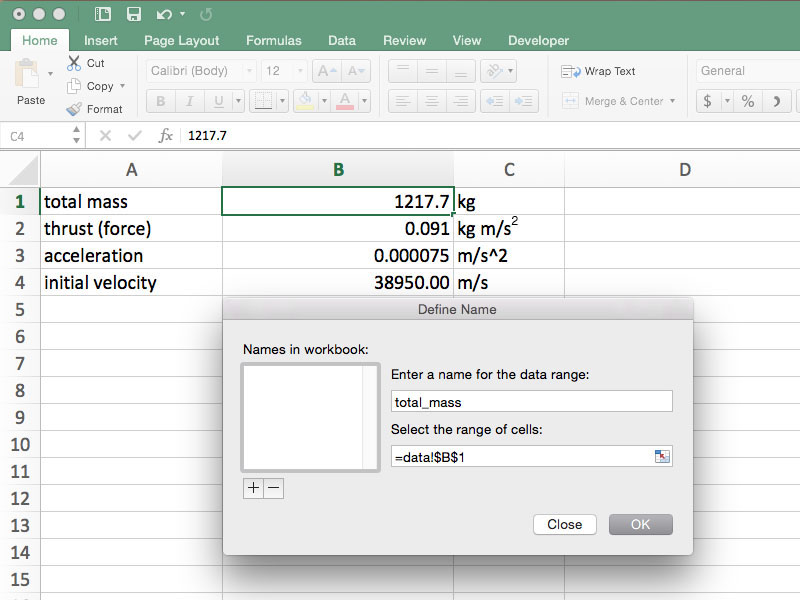The height and width of the screenshot is (600, 800).
Task: Click the Cut scissors icon
Action: pyautogui.click(x=75, y=63)
